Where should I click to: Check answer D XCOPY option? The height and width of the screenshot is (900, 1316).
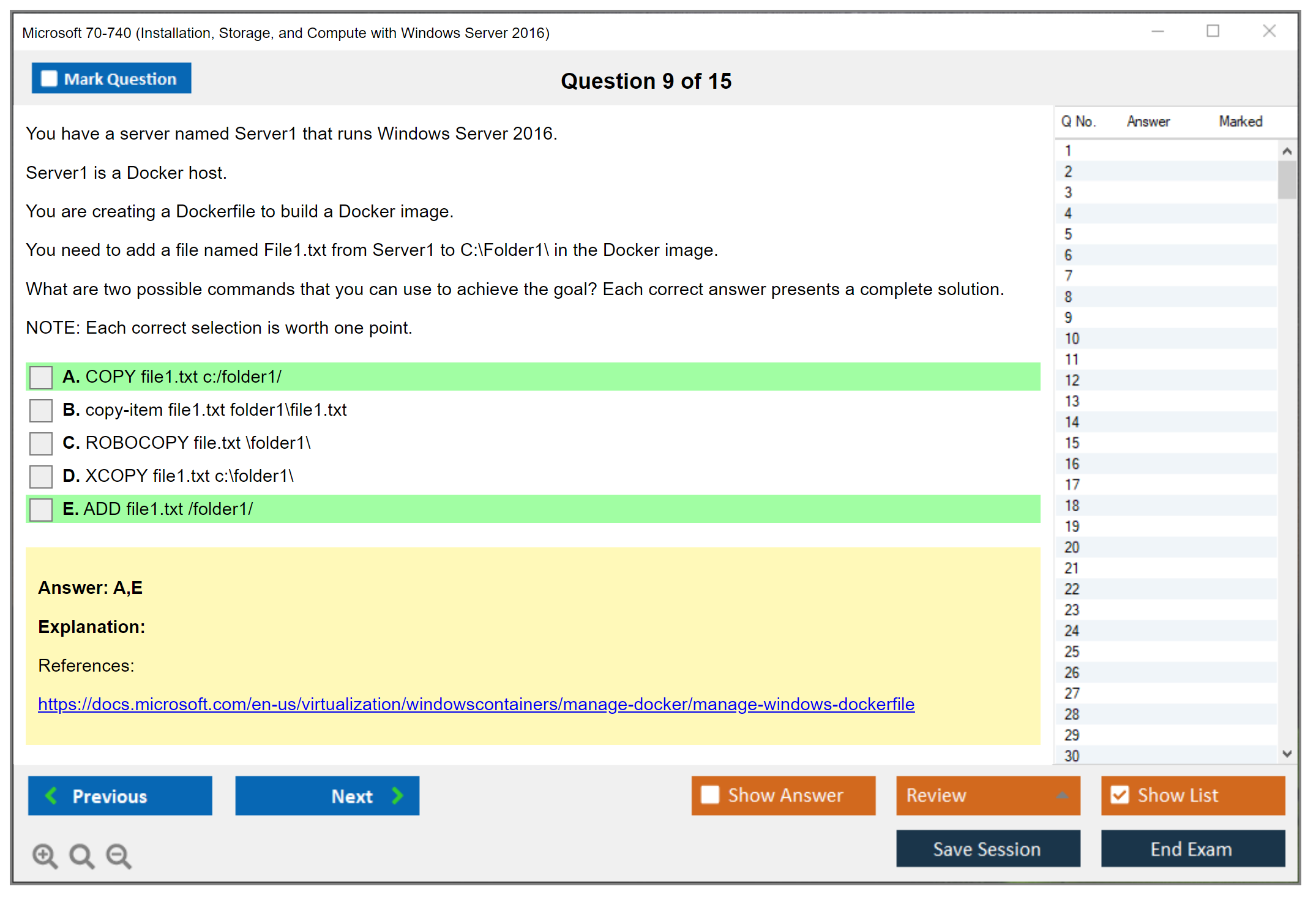[41, 476]
